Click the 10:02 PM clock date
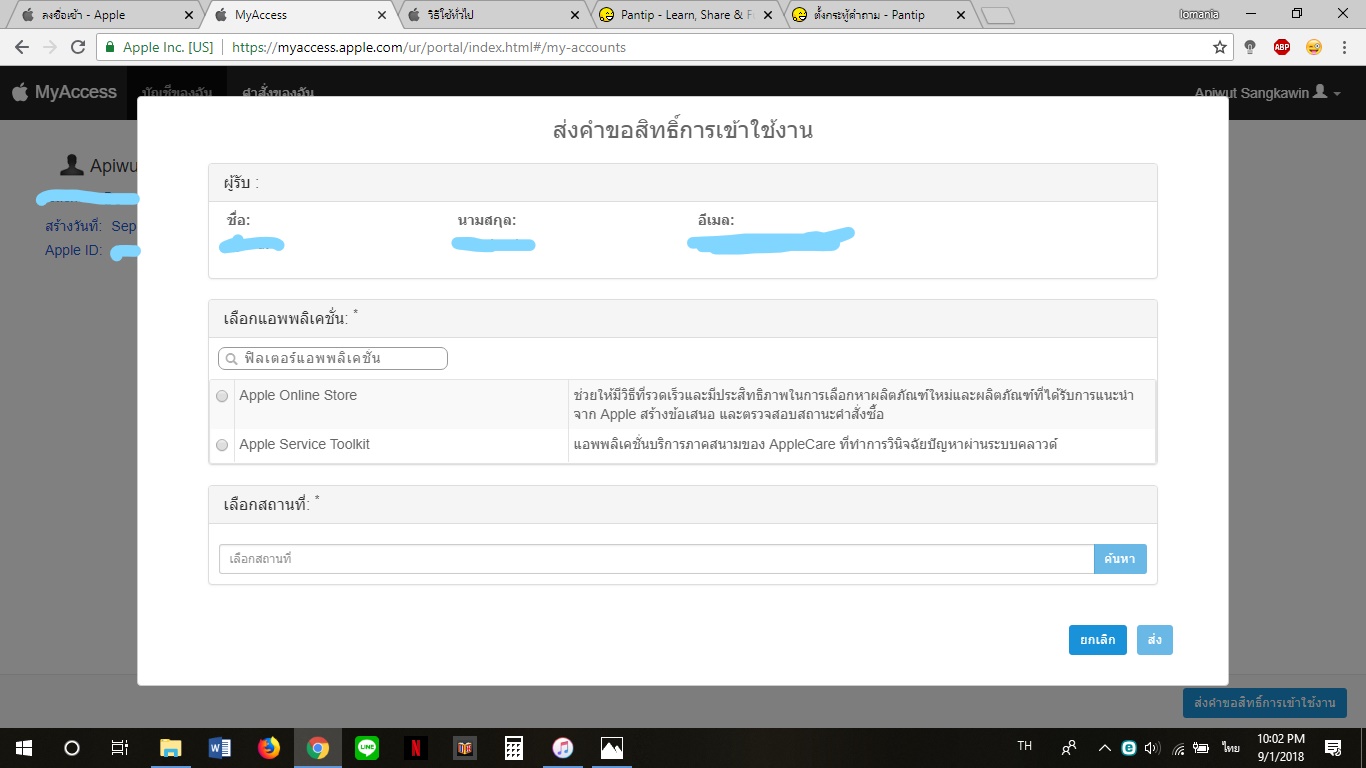 1283,747
